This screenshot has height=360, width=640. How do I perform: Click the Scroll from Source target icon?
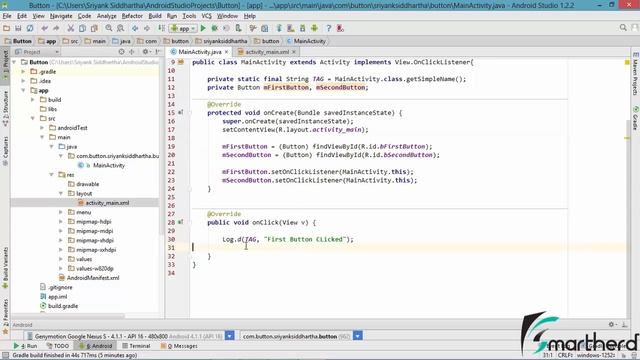point(121,52)
